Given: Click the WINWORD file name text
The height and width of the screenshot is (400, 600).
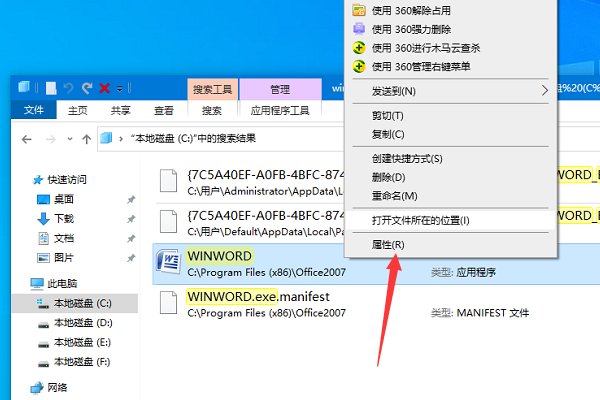Looking at the screenshot, I should click(x=220, y=256).
